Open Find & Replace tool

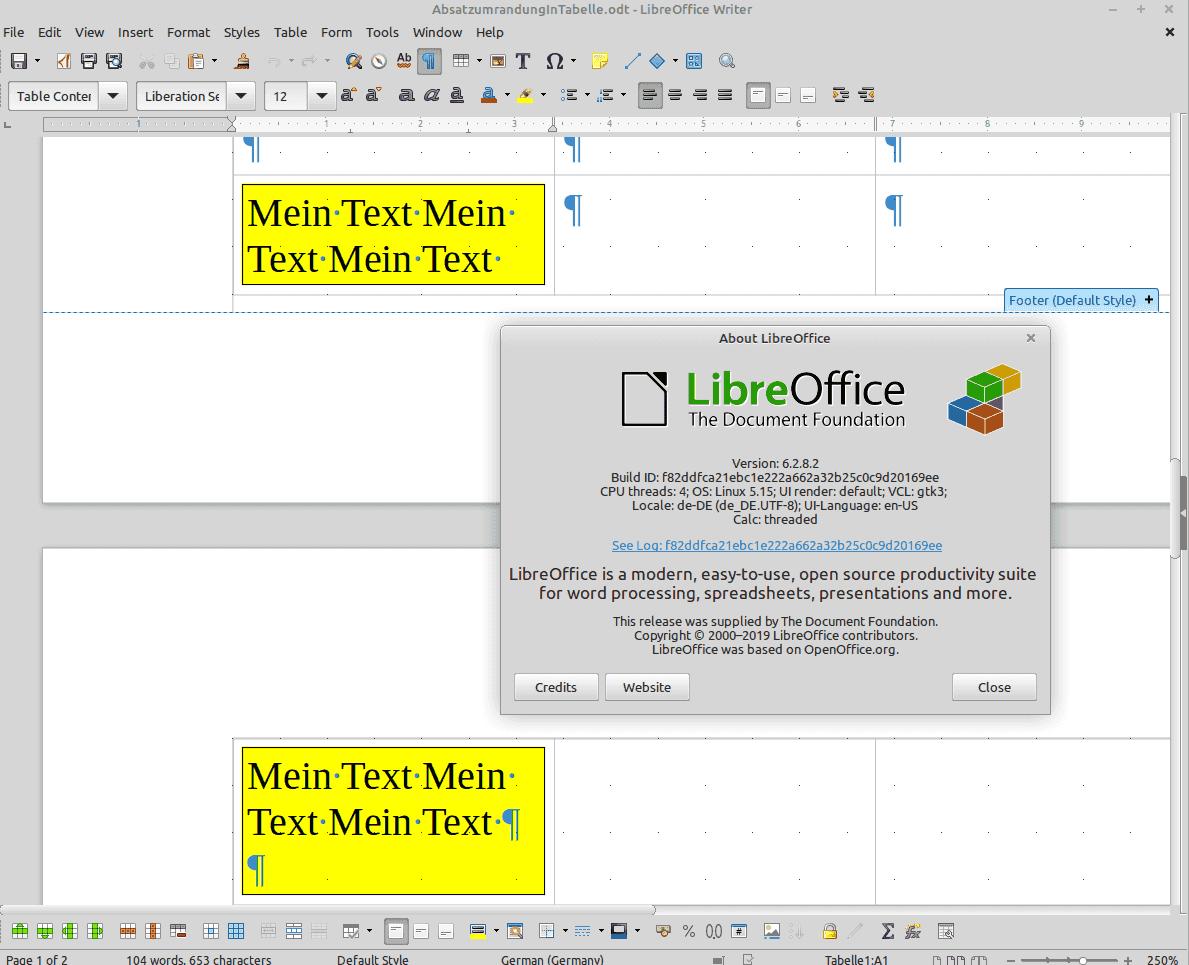[x=353, y=61]
